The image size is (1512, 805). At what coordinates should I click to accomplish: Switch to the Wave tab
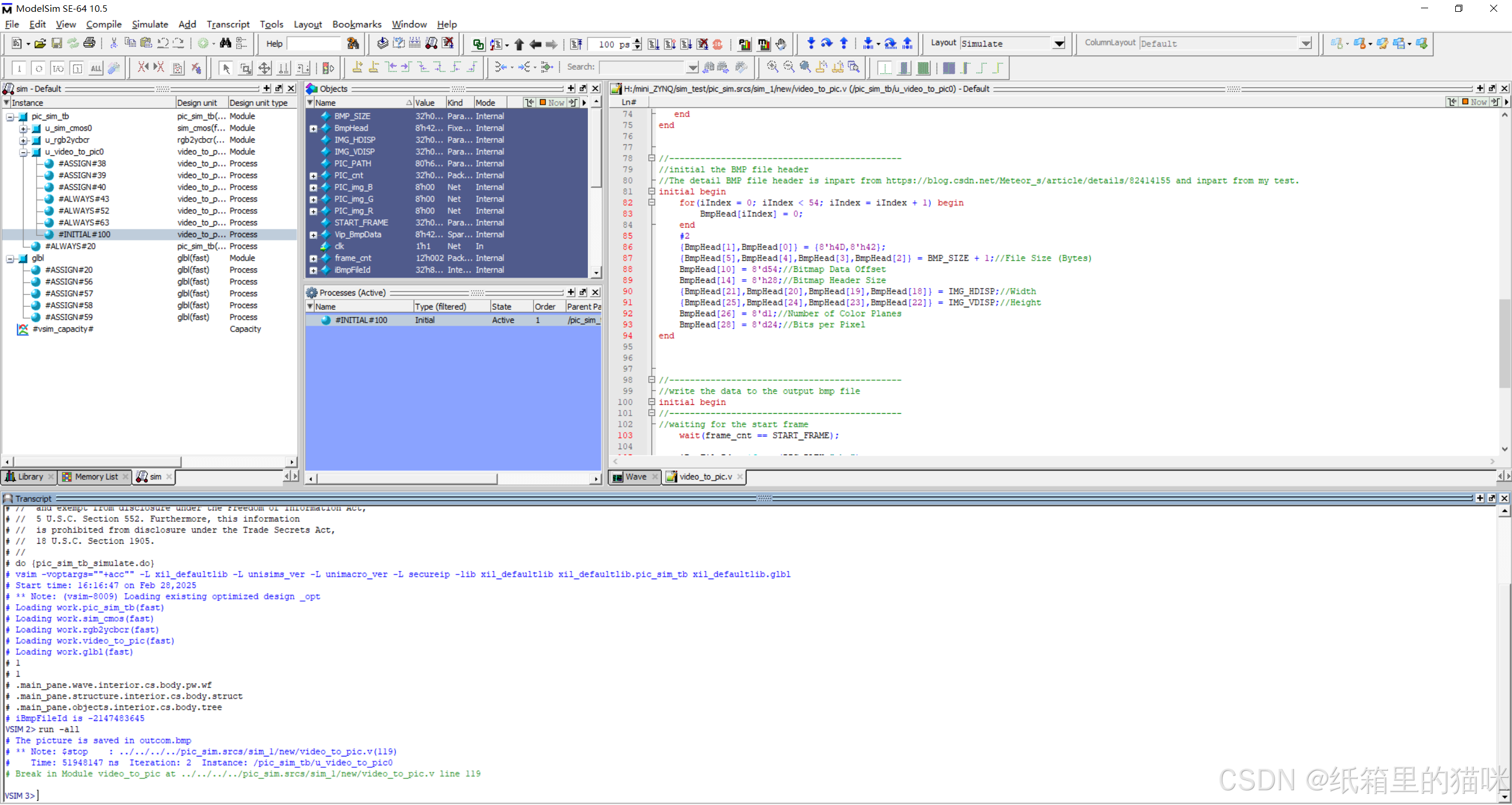635,476
